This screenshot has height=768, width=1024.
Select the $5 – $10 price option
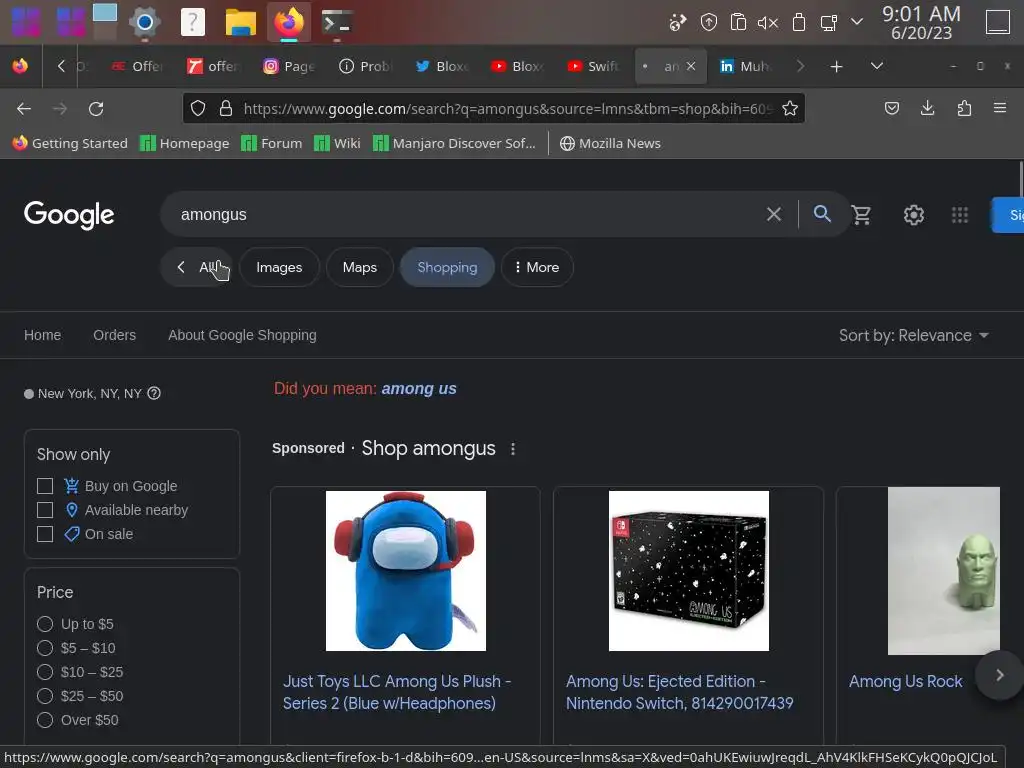coord(45,648)
